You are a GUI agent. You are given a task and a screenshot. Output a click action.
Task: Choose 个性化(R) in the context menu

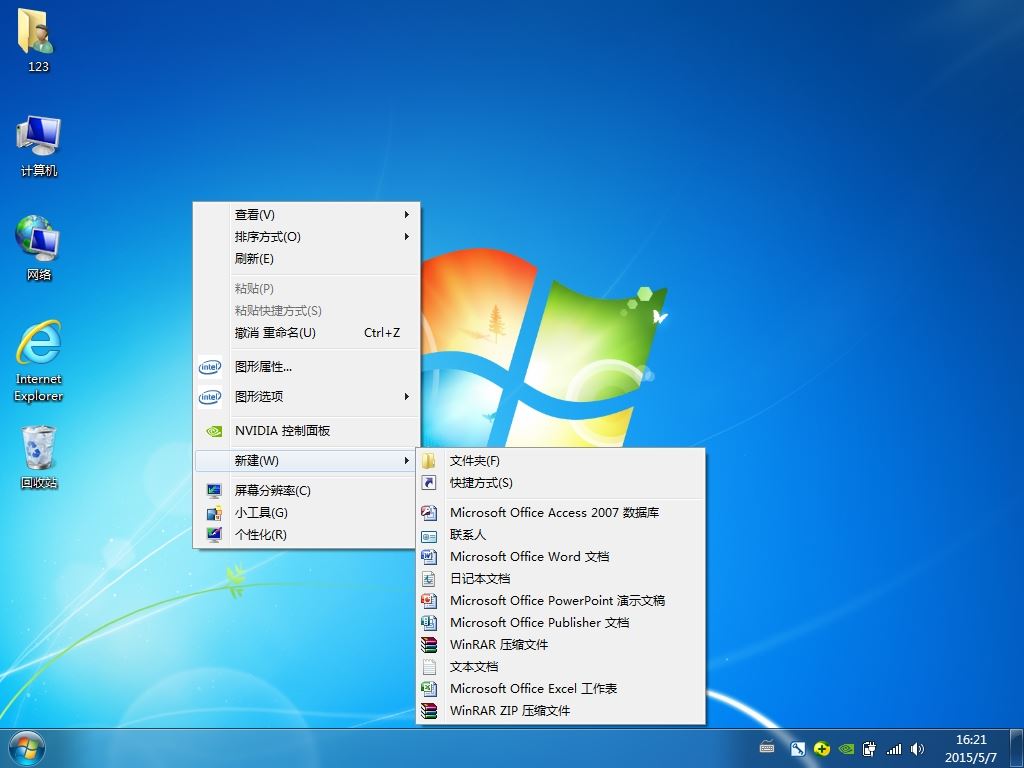click(x=306, y=535)
